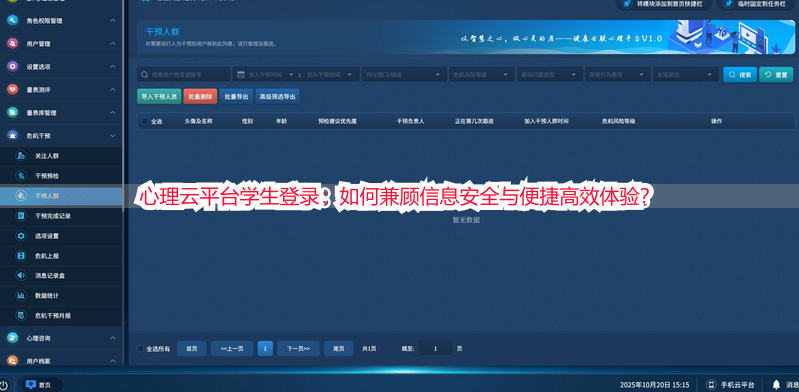The height and width of the screenshot is (392, 799).
Task: Click the 批量导出 button
Action: (x=236, y=96)
